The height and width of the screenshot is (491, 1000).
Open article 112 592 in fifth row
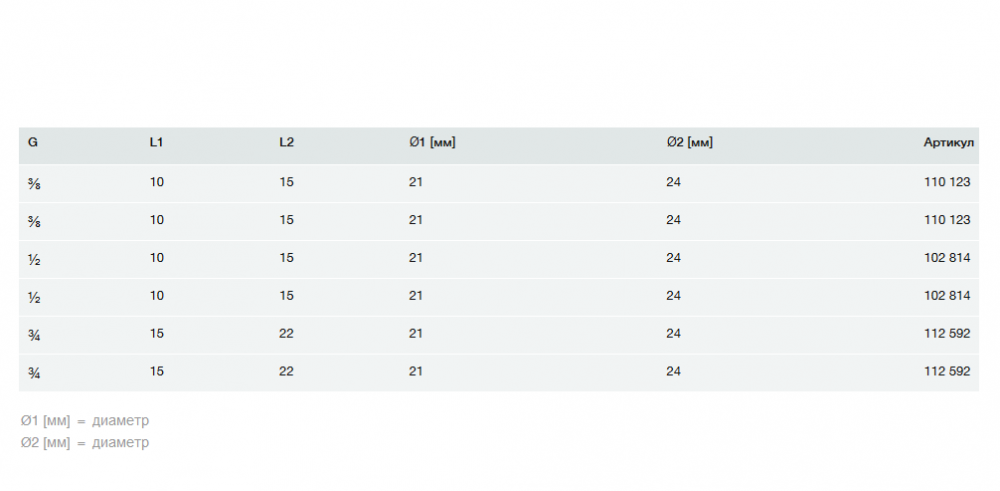[x=947, y=333]
